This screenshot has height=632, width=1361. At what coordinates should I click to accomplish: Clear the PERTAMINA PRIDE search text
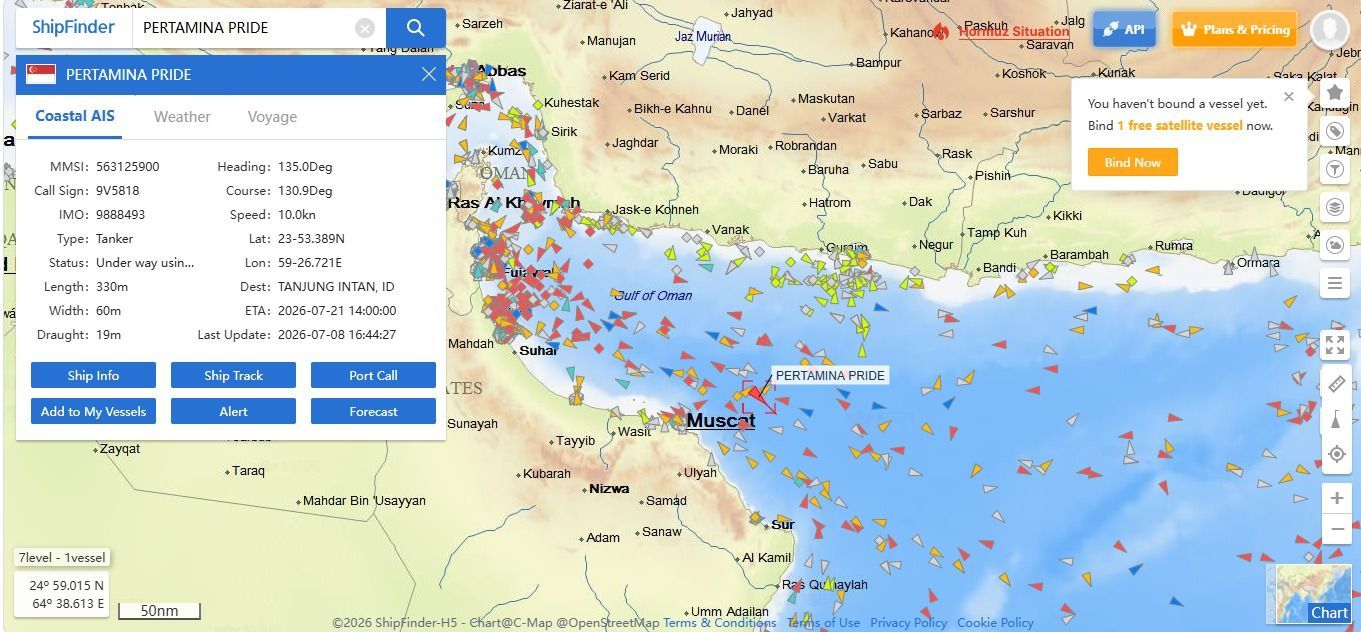click(366, 28)
